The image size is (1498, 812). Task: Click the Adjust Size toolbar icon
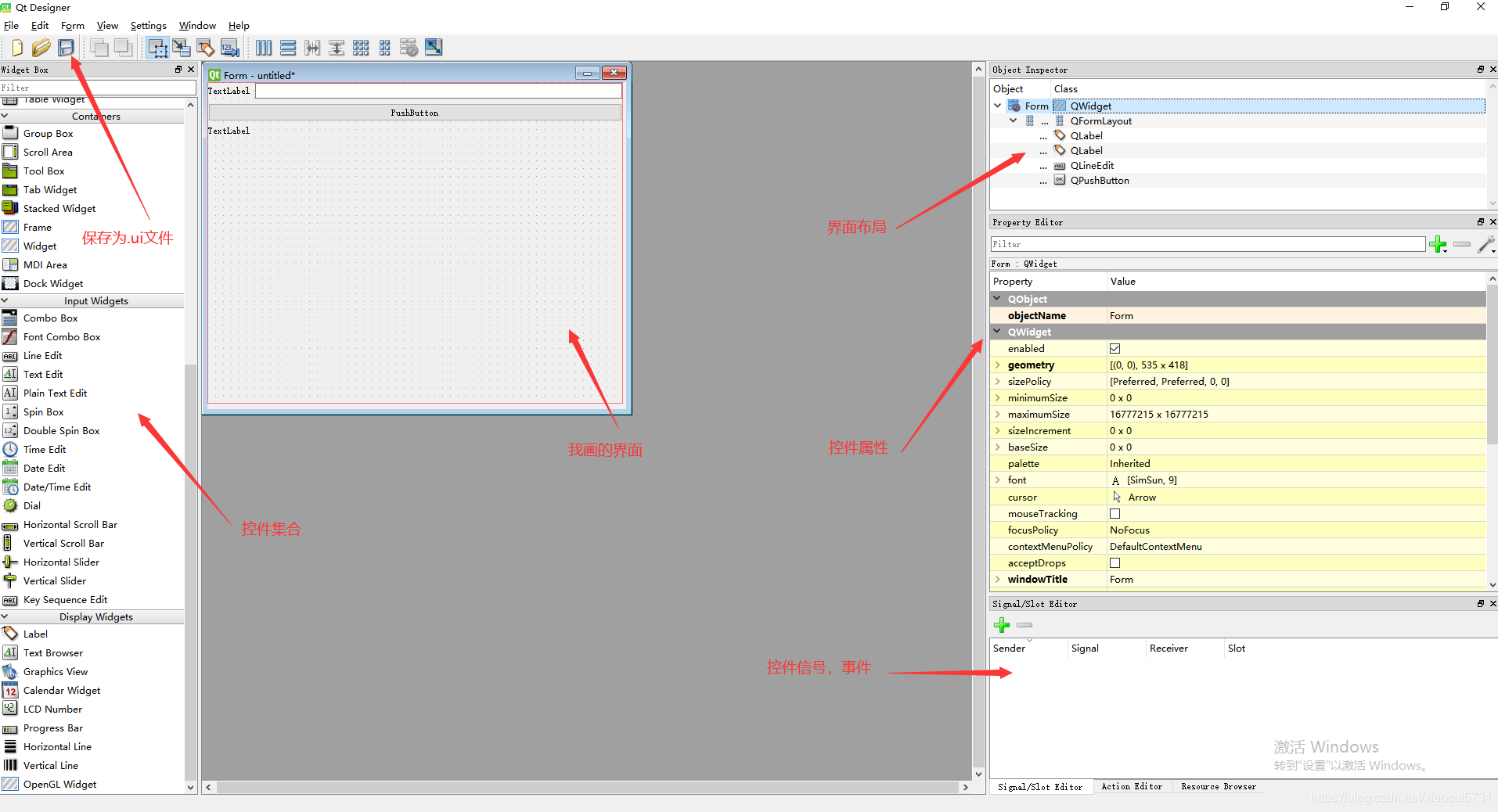tap(434, 48)
